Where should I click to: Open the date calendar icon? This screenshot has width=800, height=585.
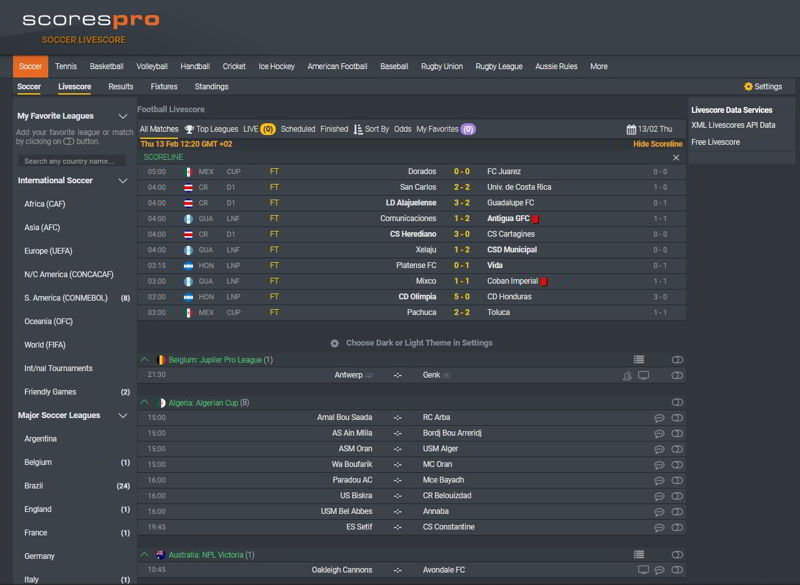[631, 129]
